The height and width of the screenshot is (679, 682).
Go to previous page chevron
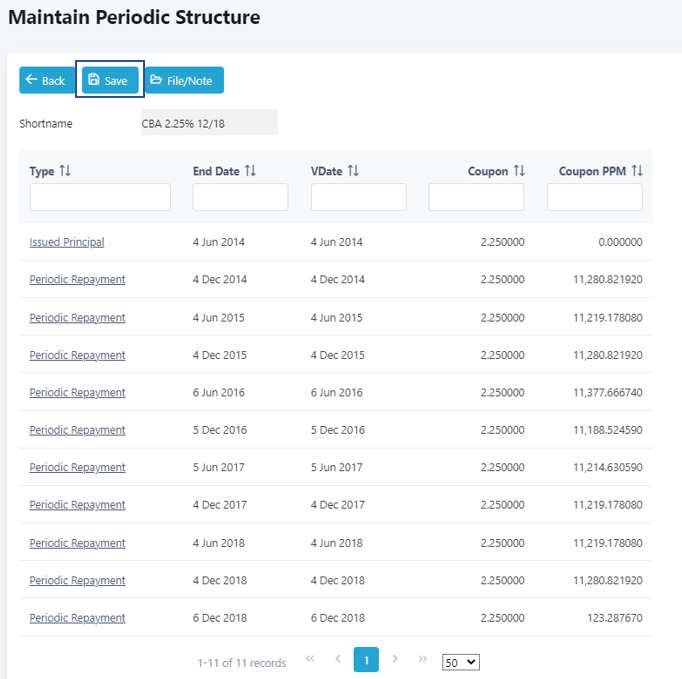(x=338, y=660)
